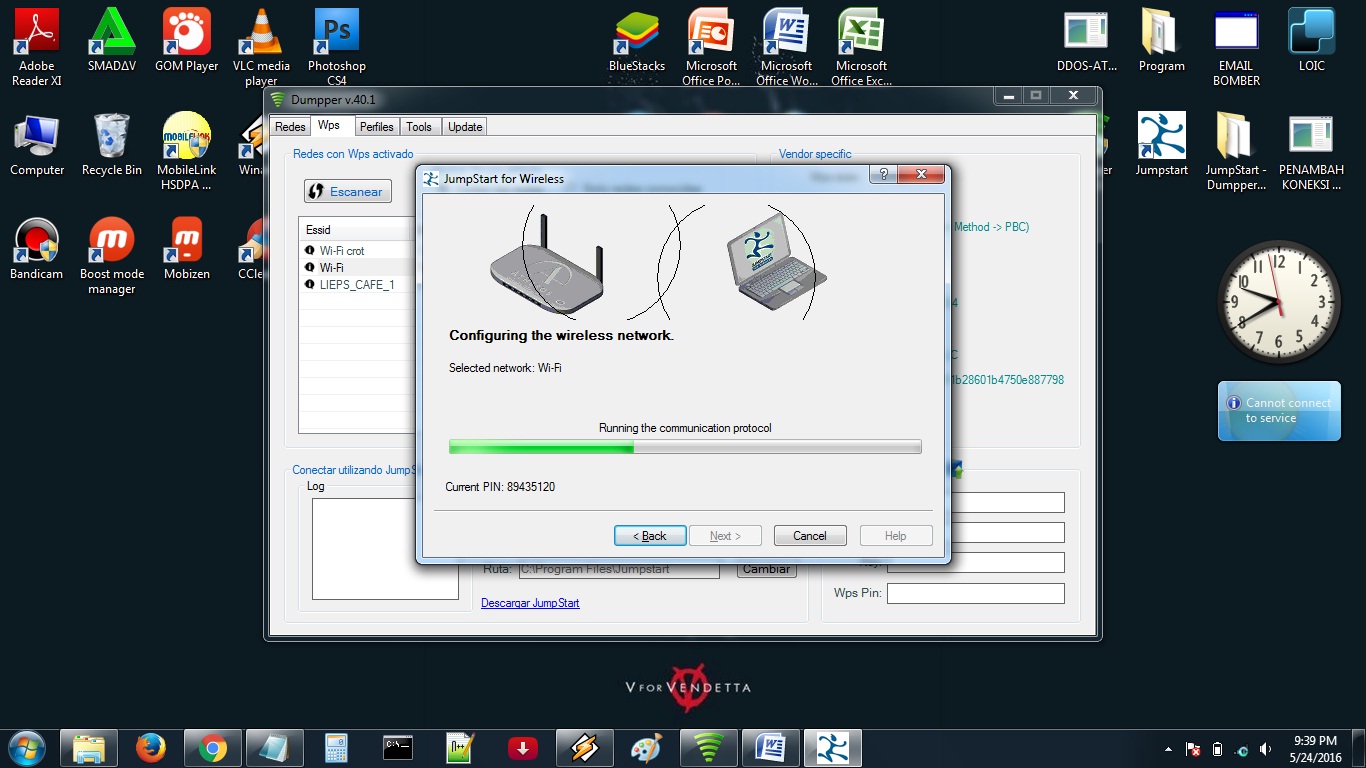
Task: Launch Firefox from the taskbar
Action: pyautogui.click(x=150, y=747)
